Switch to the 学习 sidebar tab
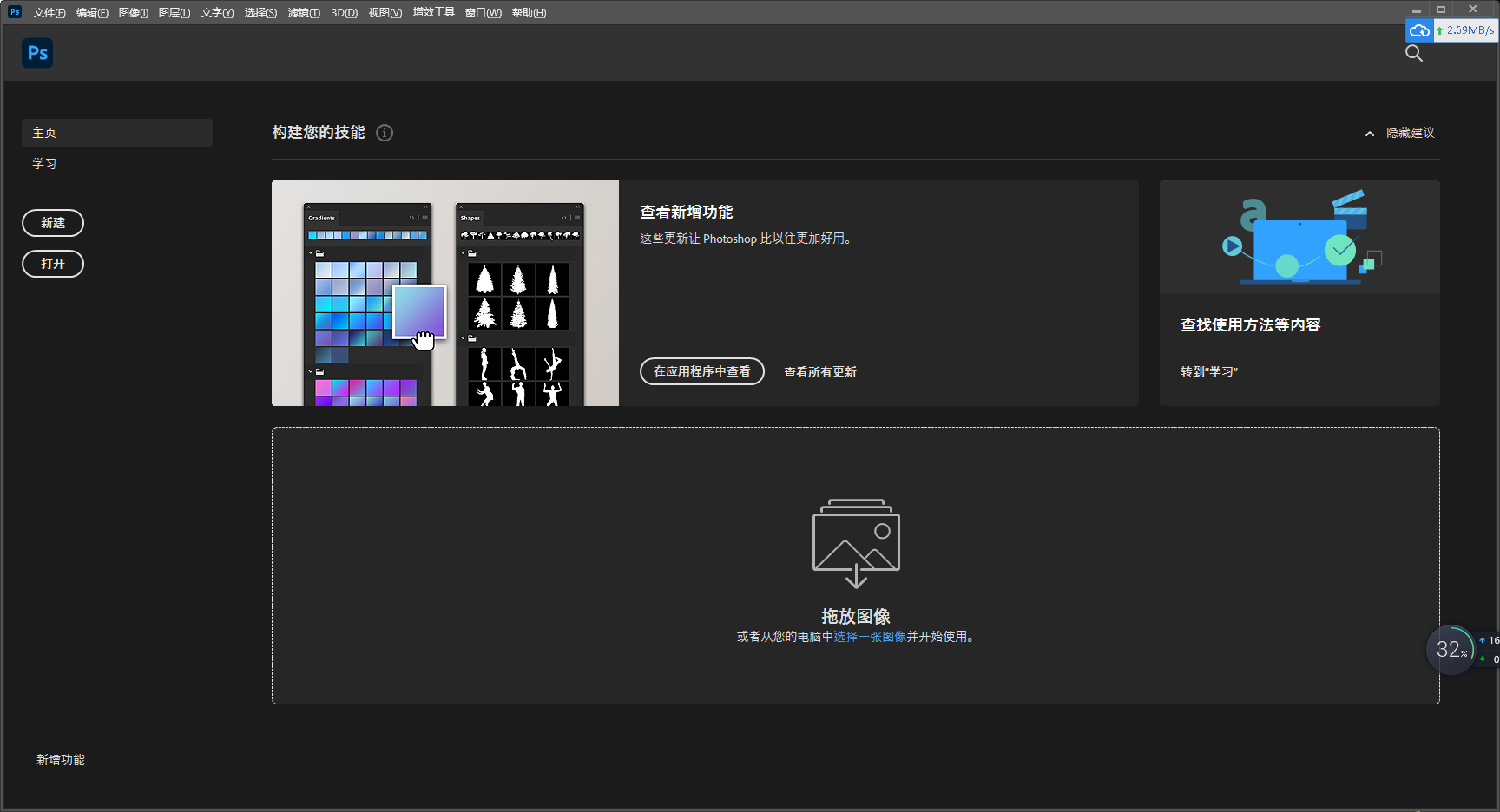1500x812 pixels. 45,164
